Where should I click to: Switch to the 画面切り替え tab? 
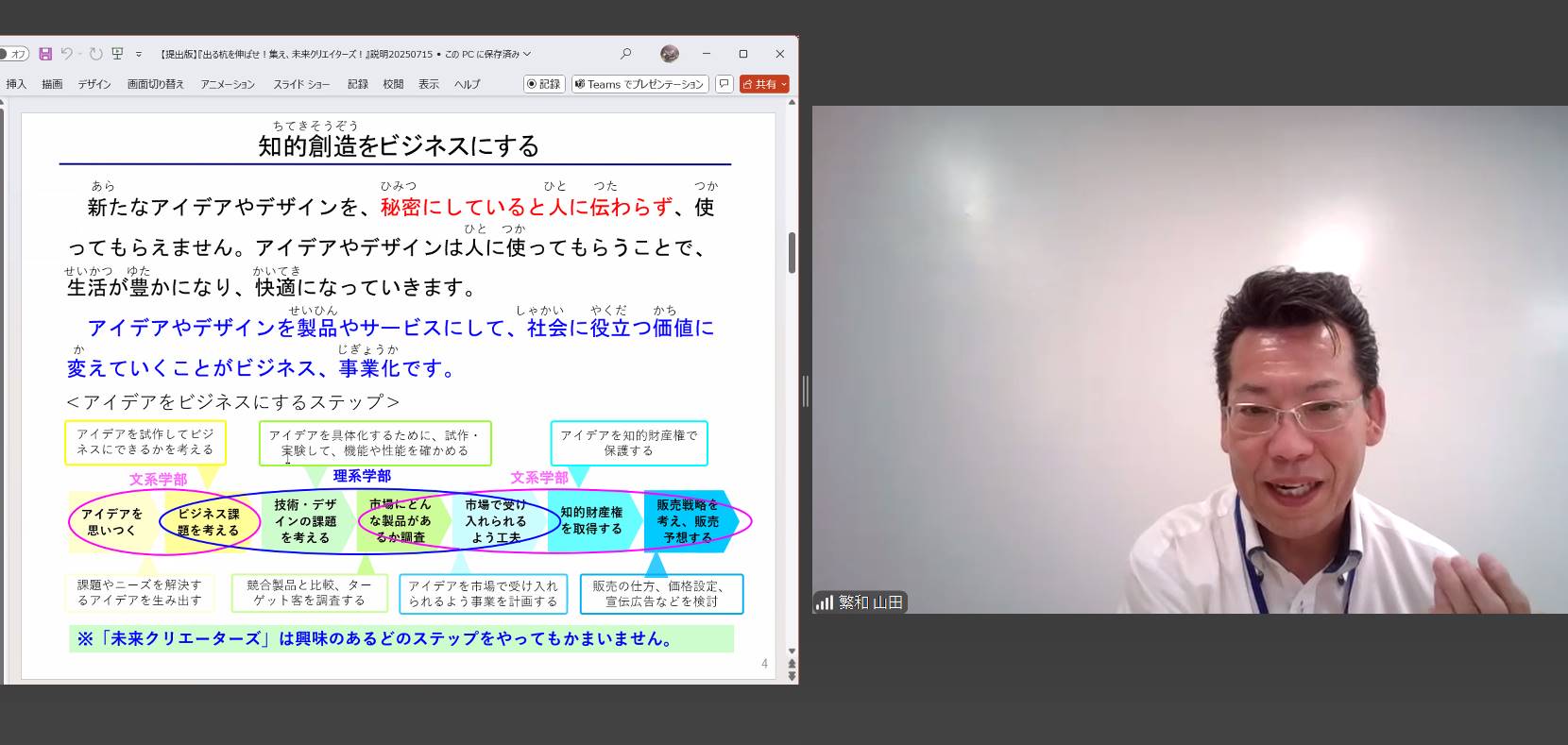click(x=156, y=84)
